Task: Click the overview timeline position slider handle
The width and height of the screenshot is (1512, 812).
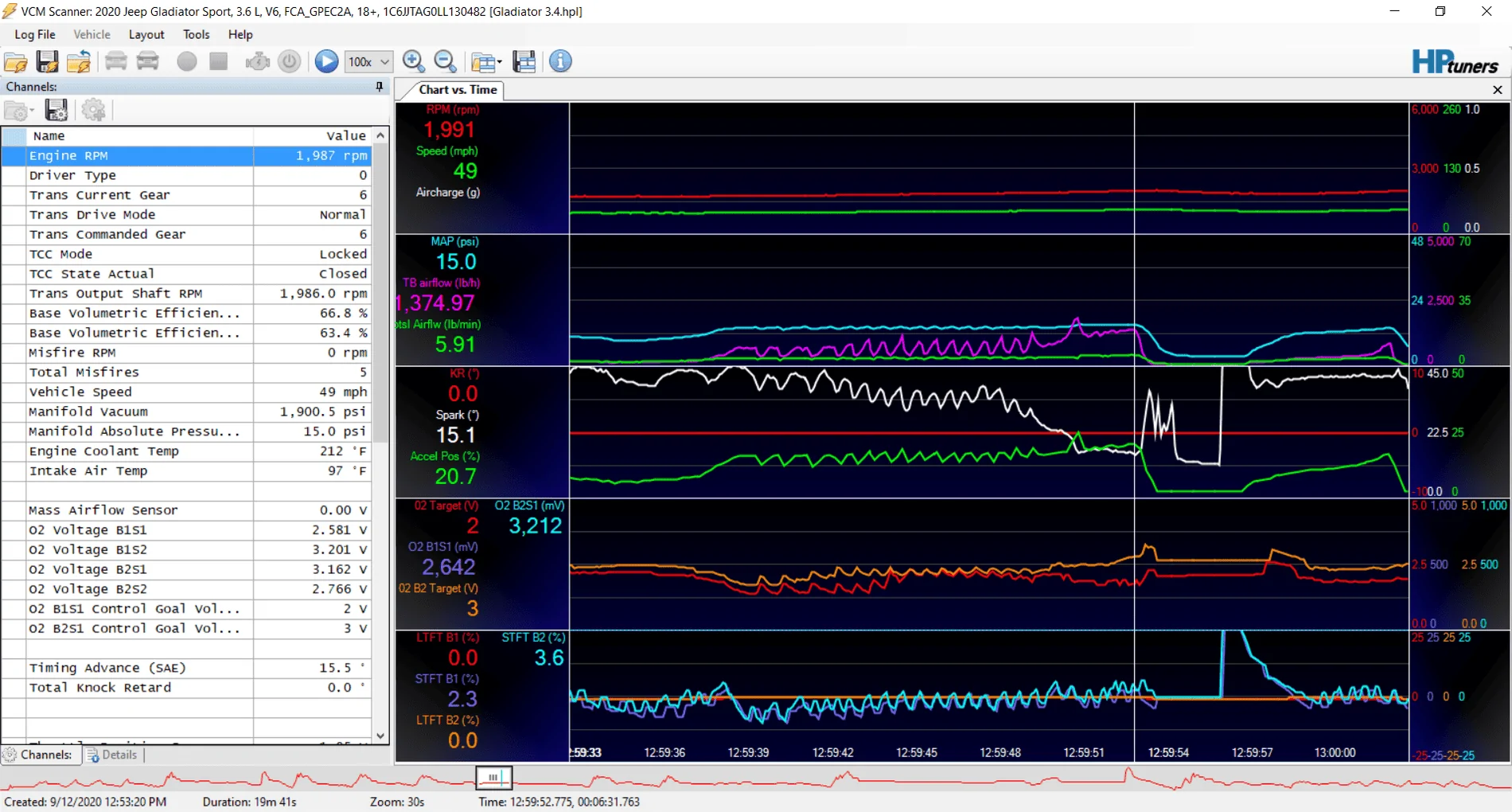Action: coord(493,777)
